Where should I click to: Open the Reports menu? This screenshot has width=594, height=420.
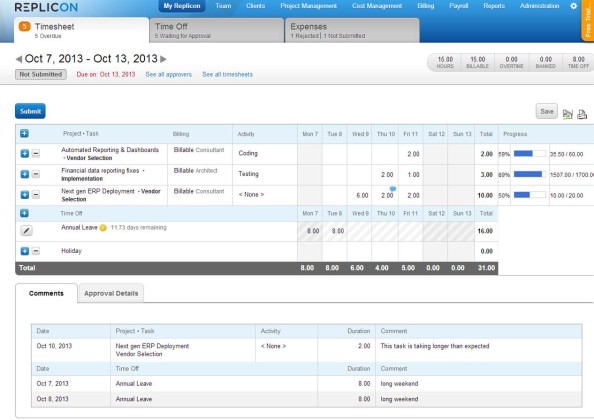coord(494,6)
